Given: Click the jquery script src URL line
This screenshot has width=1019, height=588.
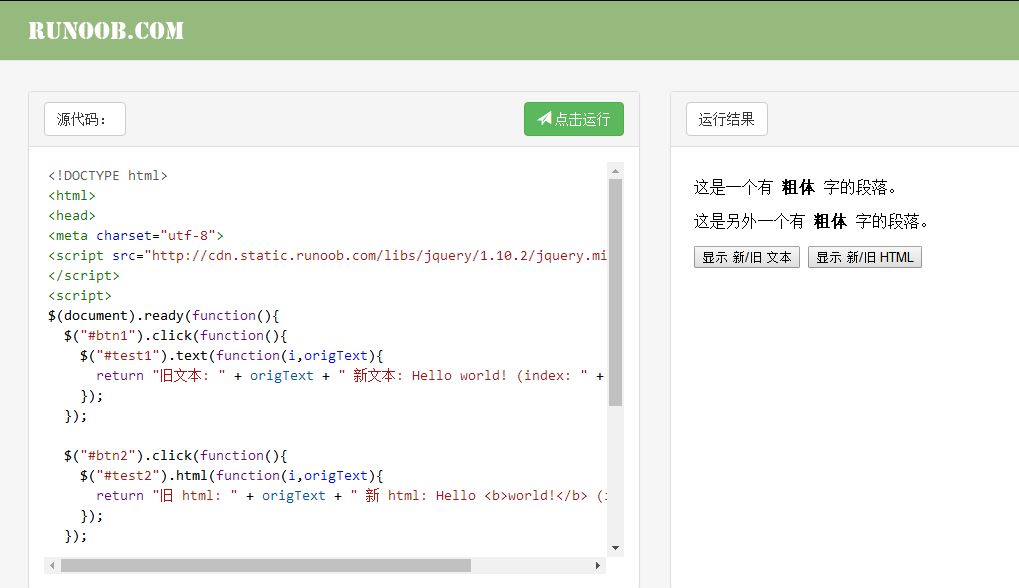Looking at the screenshot, I should 327,255.
